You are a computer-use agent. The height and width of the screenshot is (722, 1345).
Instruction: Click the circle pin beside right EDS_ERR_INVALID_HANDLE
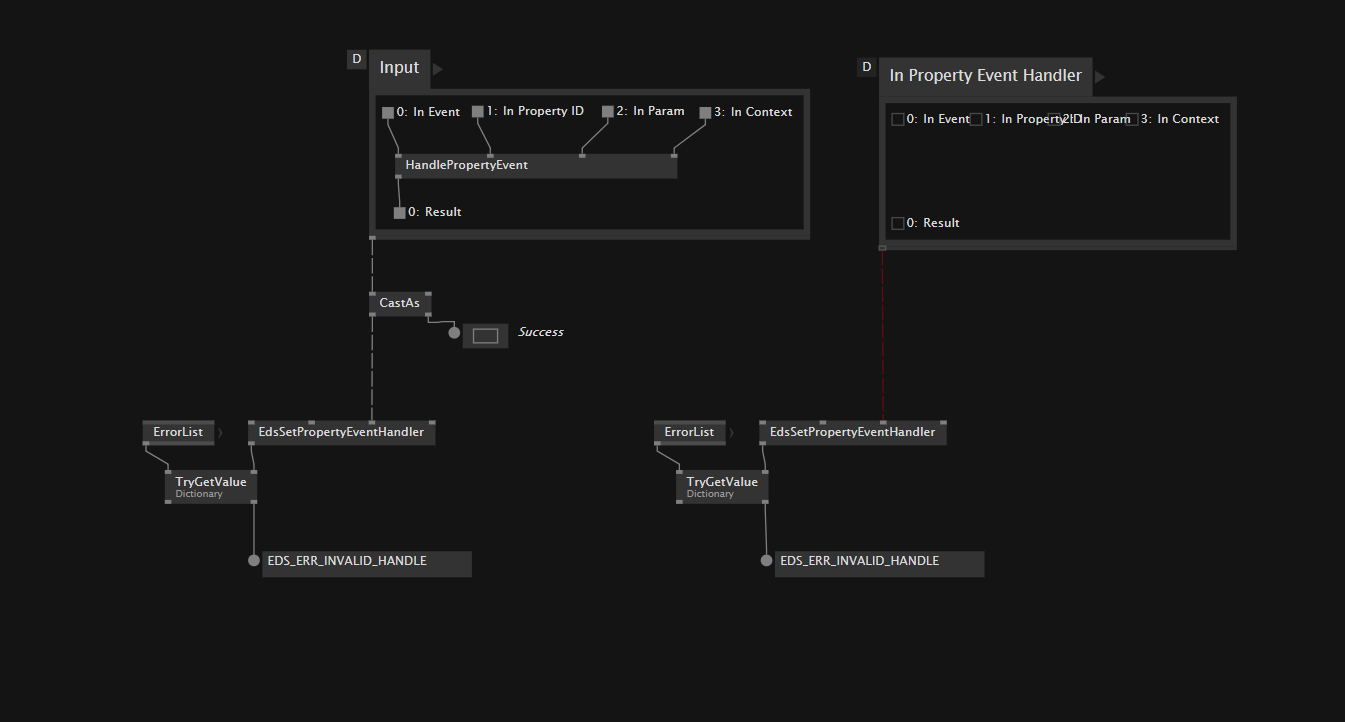766,560
